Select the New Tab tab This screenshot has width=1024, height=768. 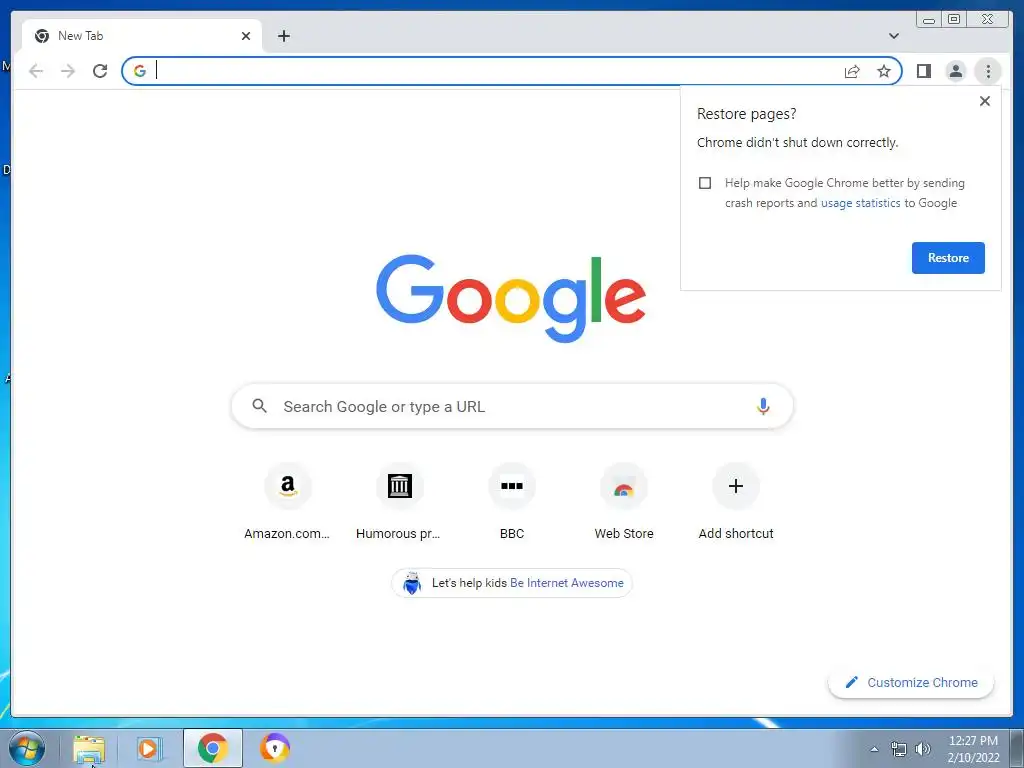(142, 36)
